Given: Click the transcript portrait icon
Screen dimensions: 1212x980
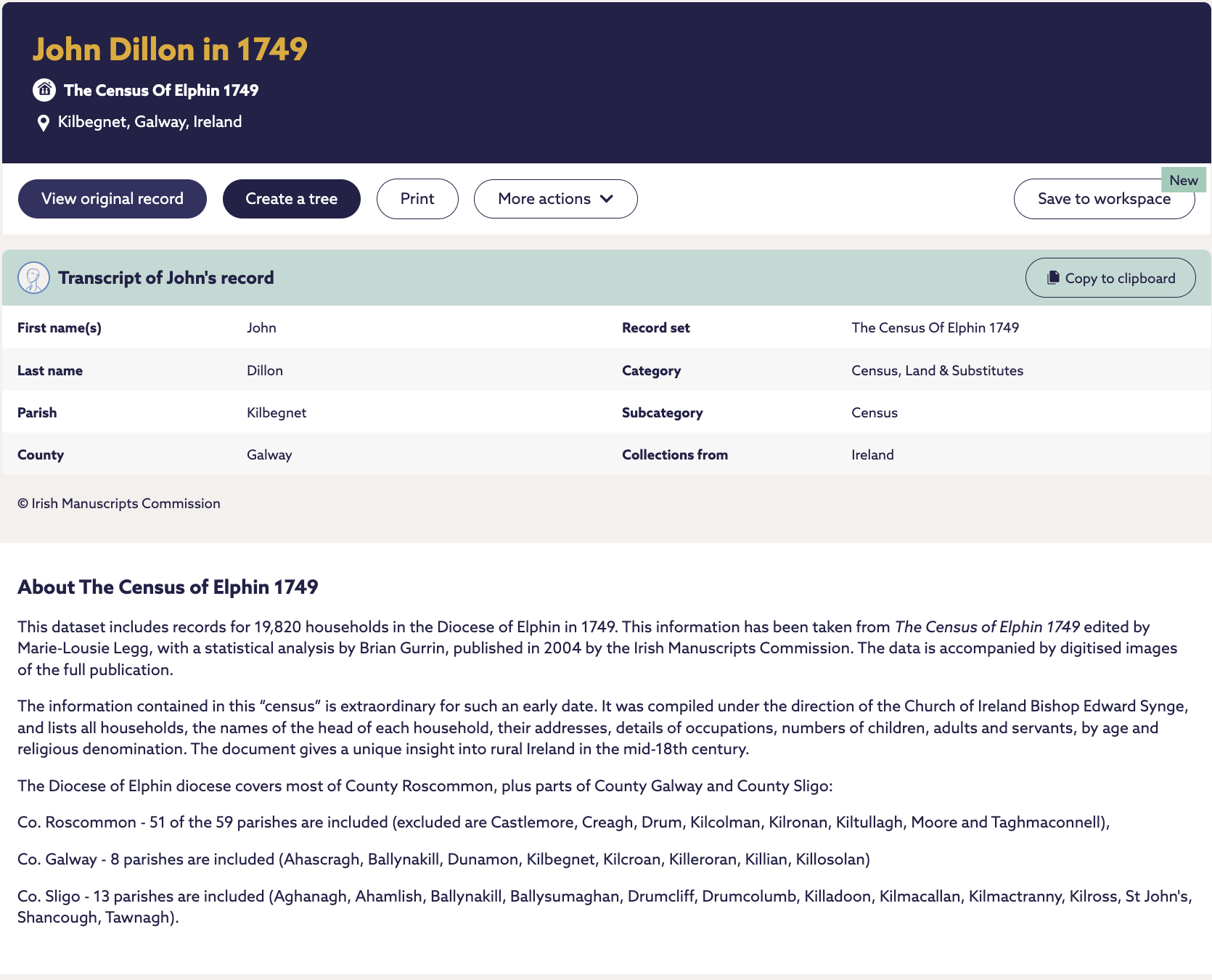Looking at the screenshot, I should click(33, 278).
